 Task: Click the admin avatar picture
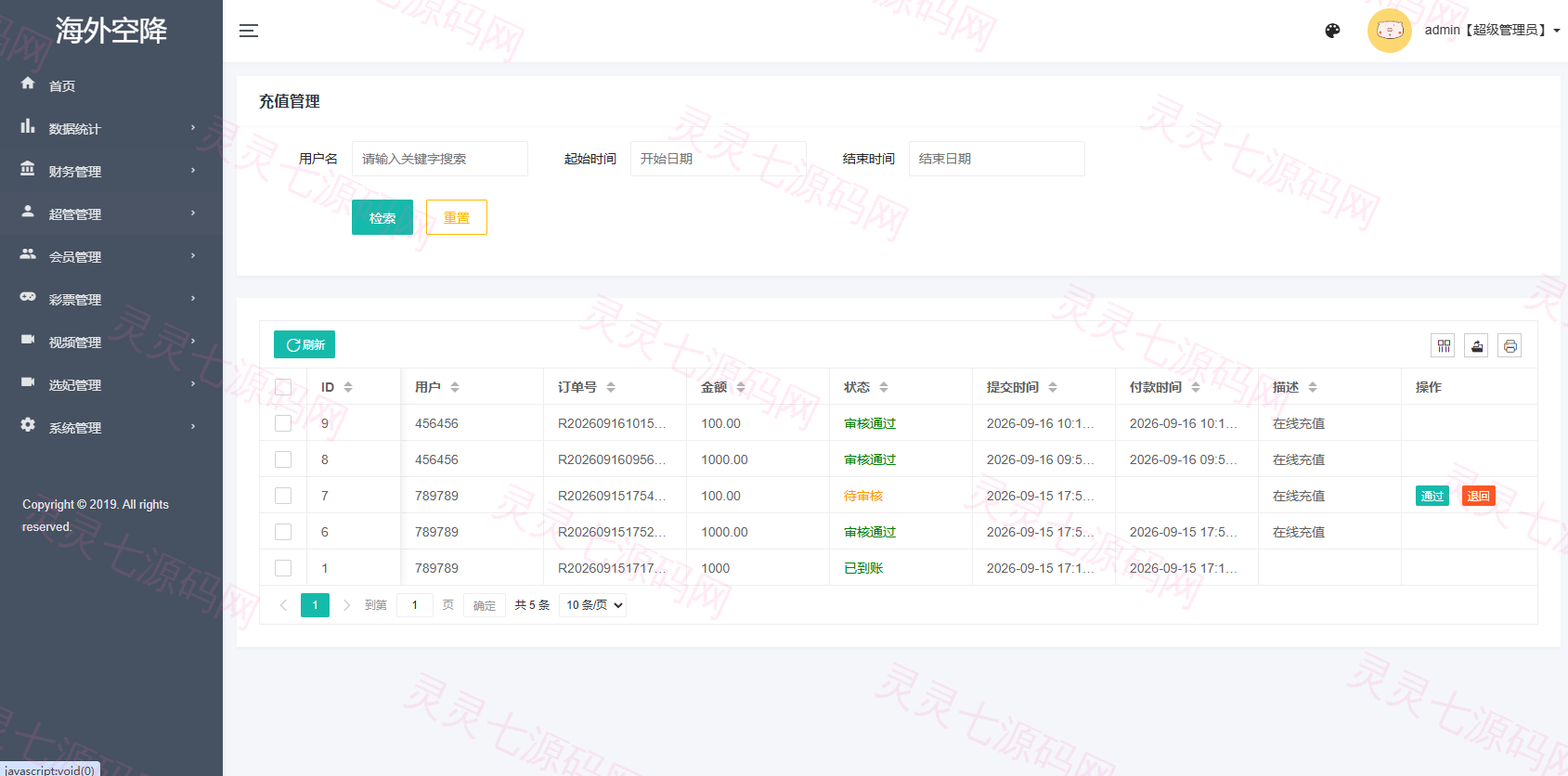[1390, 31]
